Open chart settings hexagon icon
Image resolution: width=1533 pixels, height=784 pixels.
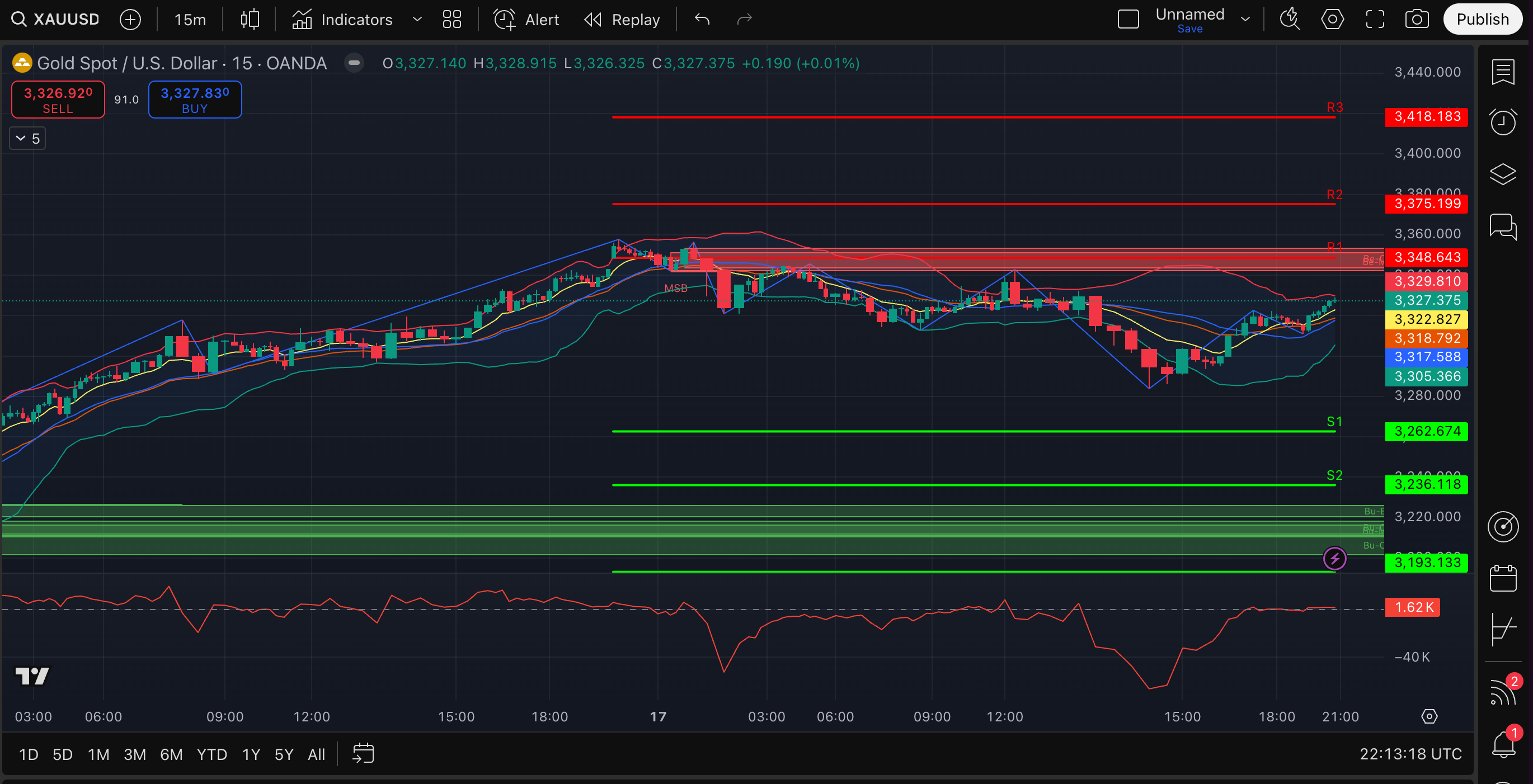pos(1333,20)
